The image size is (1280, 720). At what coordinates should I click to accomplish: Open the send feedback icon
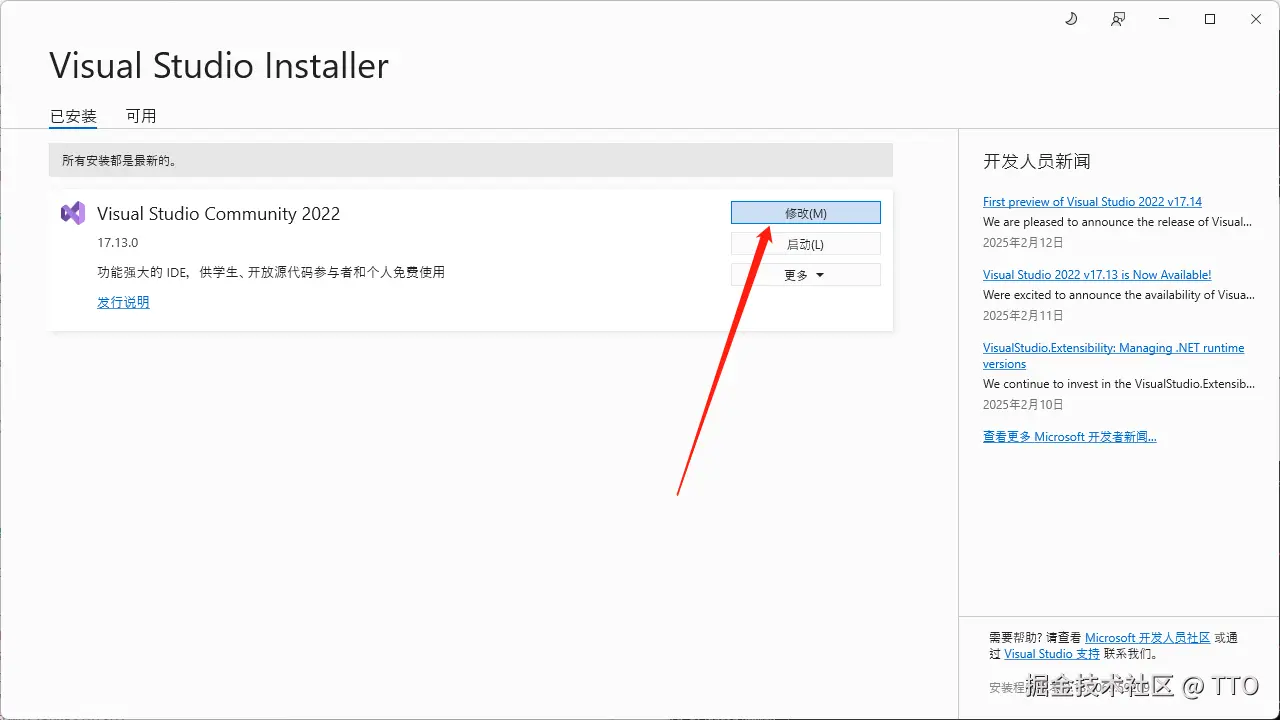1118,18
